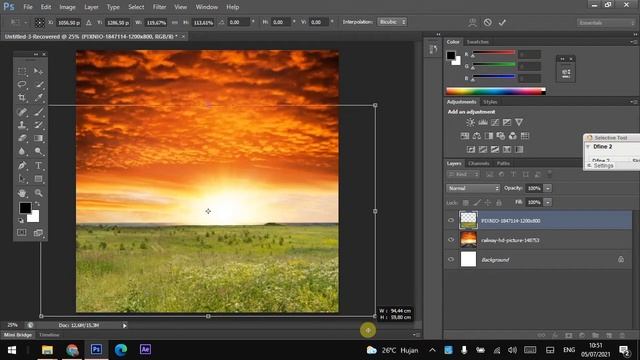This screenshot has width=640, height=360.
Task: Select the Healing Brush tool
Action: click(x=22, y=111)
